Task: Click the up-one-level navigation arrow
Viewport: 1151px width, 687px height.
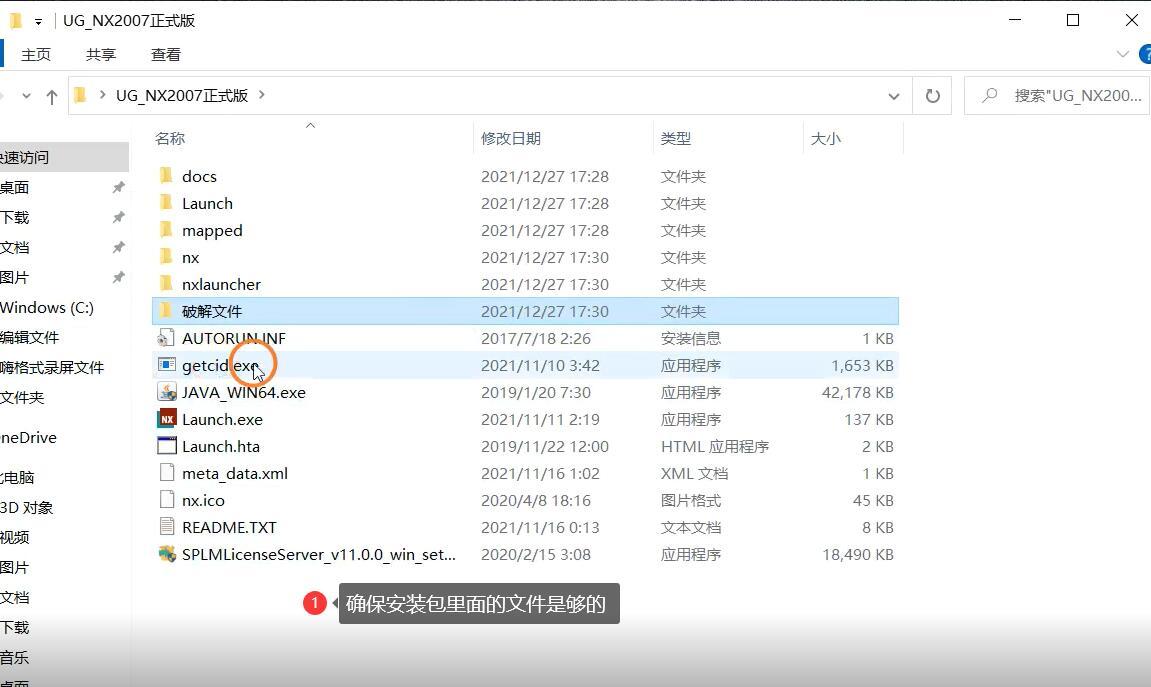Action: tap(52, 95)
